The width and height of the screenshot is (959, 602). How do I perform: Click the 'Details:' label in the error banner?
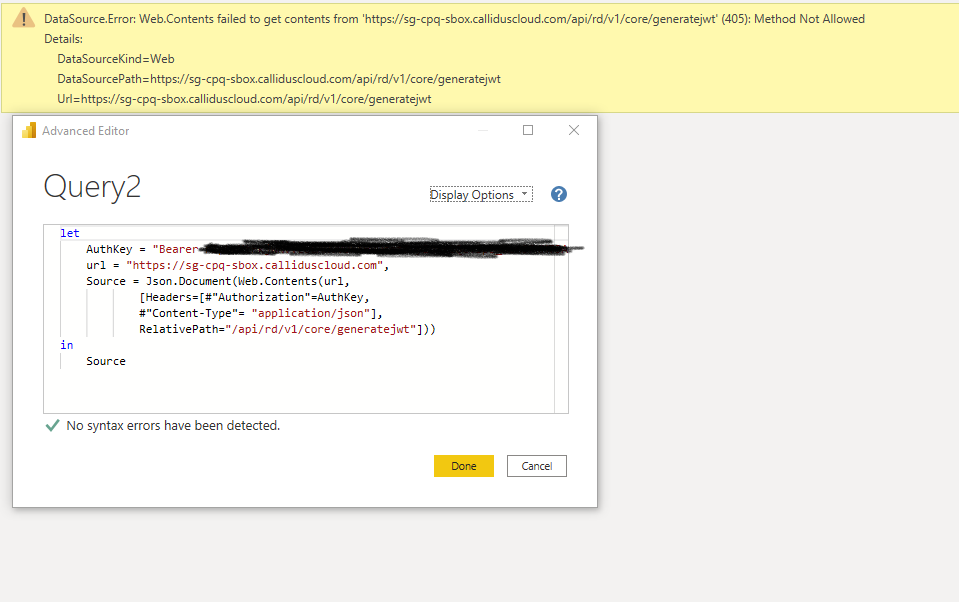(64, 39)
